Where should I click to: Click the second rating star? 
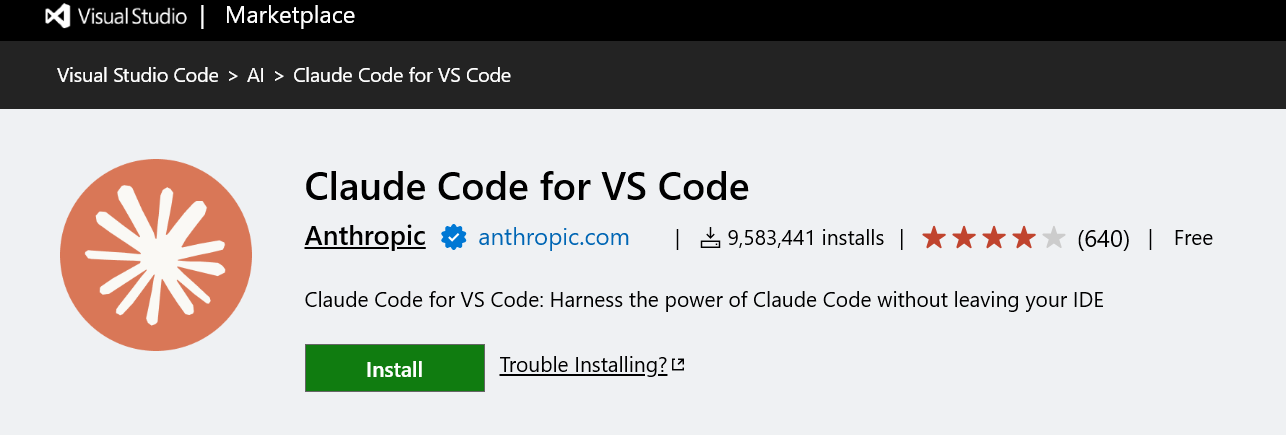tap(964, 238)
